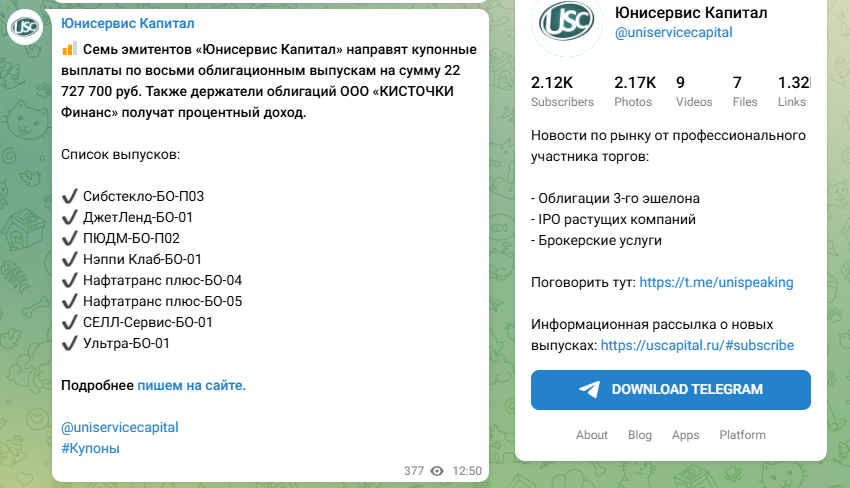
Task: Click the checkmark next to ПЮДМ-БО-П02
Action: coord(69,239)
